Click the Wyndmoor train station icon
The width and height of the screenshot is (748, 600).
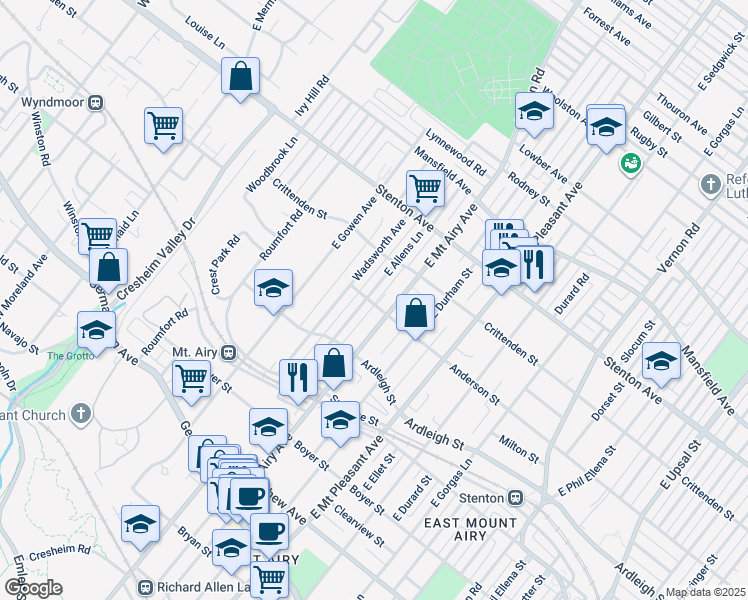(x=96, y=103)
